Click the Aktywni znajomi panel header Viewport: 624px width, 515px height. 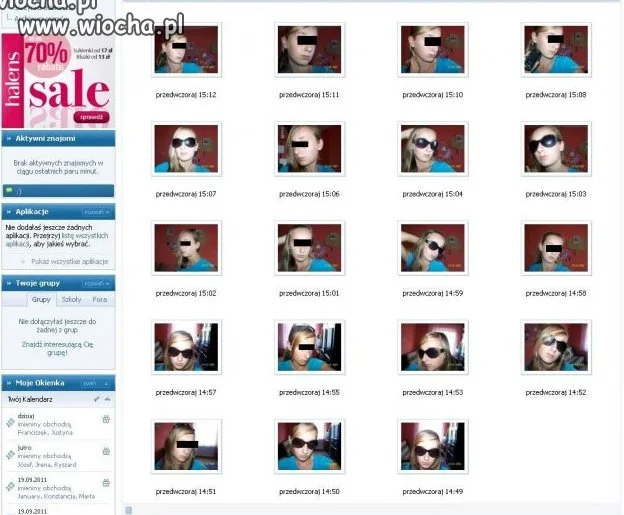pyautogui.click(x=58, y=139)
